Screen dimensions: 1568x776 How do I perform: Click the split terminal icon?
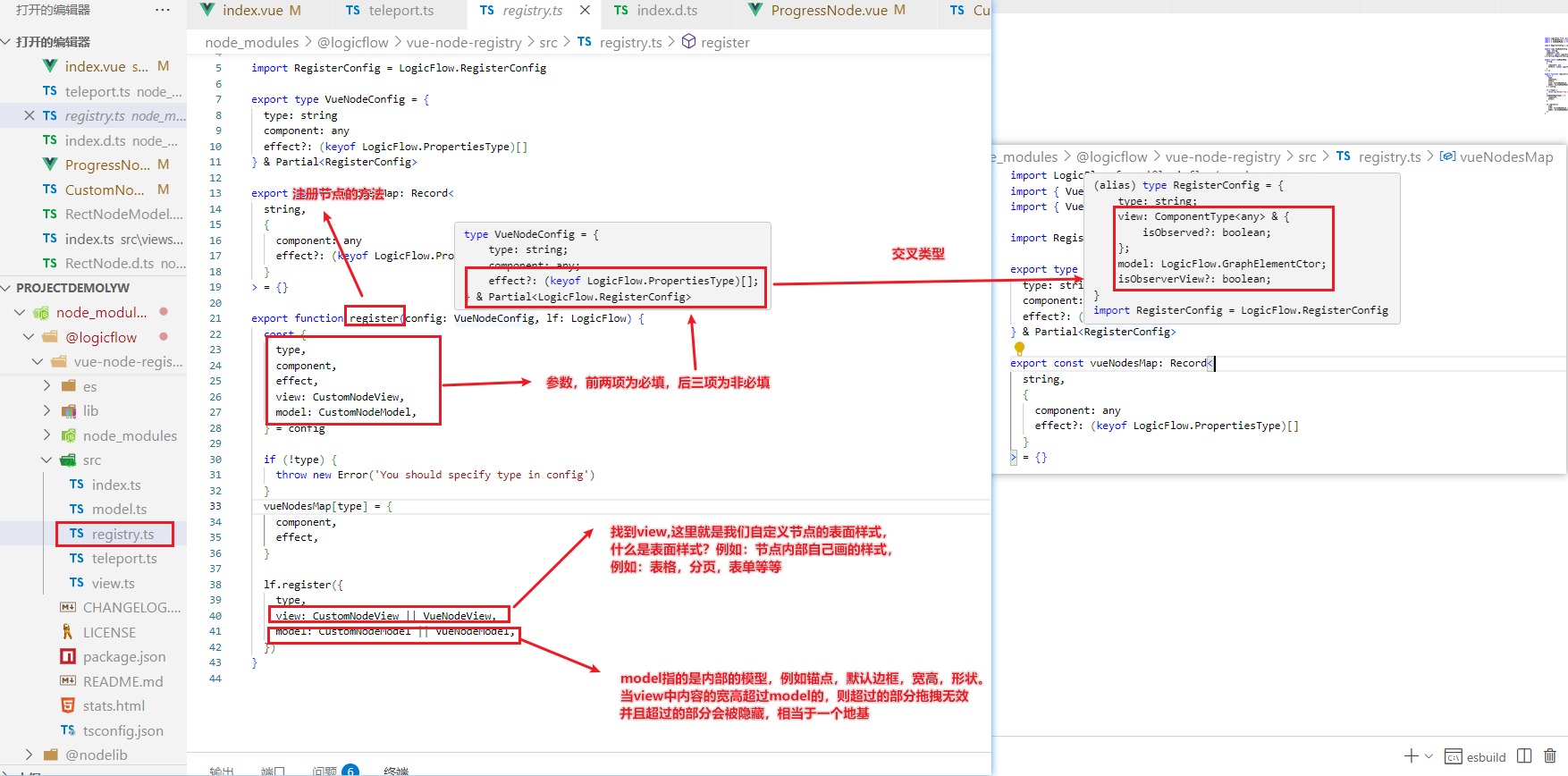coord(1524,756)
